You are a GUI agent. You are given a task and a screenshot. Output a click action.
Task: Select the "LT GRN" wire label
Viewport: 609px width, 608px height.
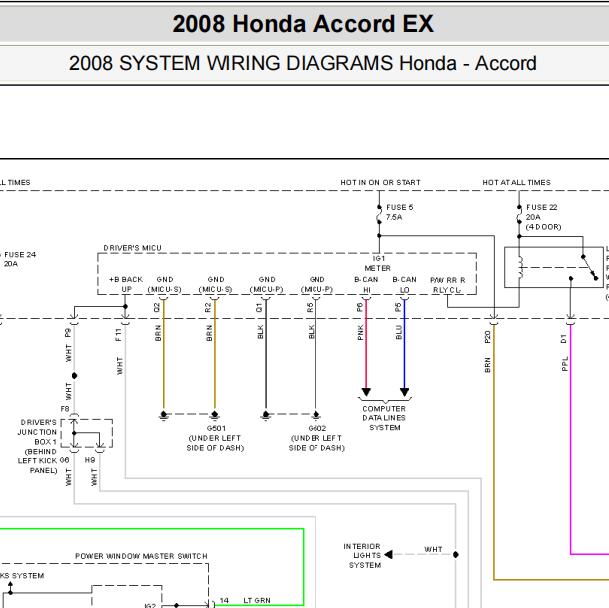pos(256,600)
